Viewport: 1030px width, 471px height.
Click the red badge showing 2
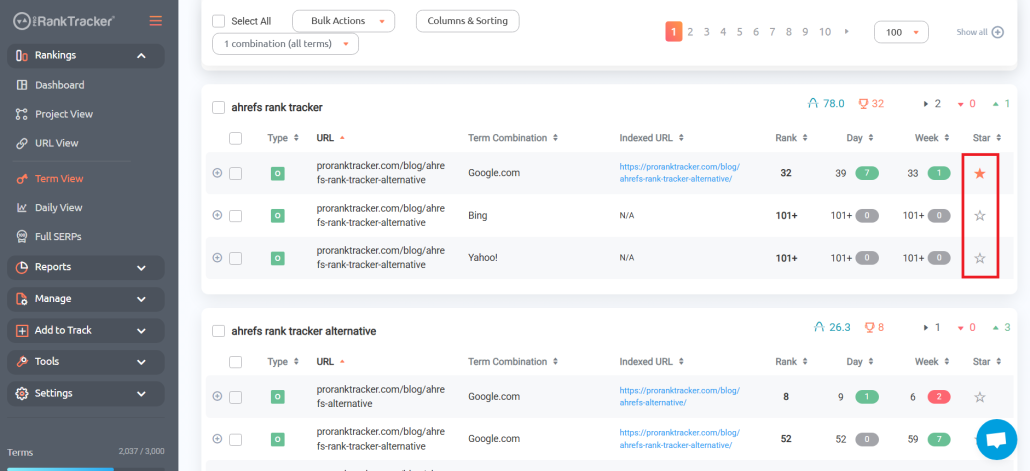point(939,397)
